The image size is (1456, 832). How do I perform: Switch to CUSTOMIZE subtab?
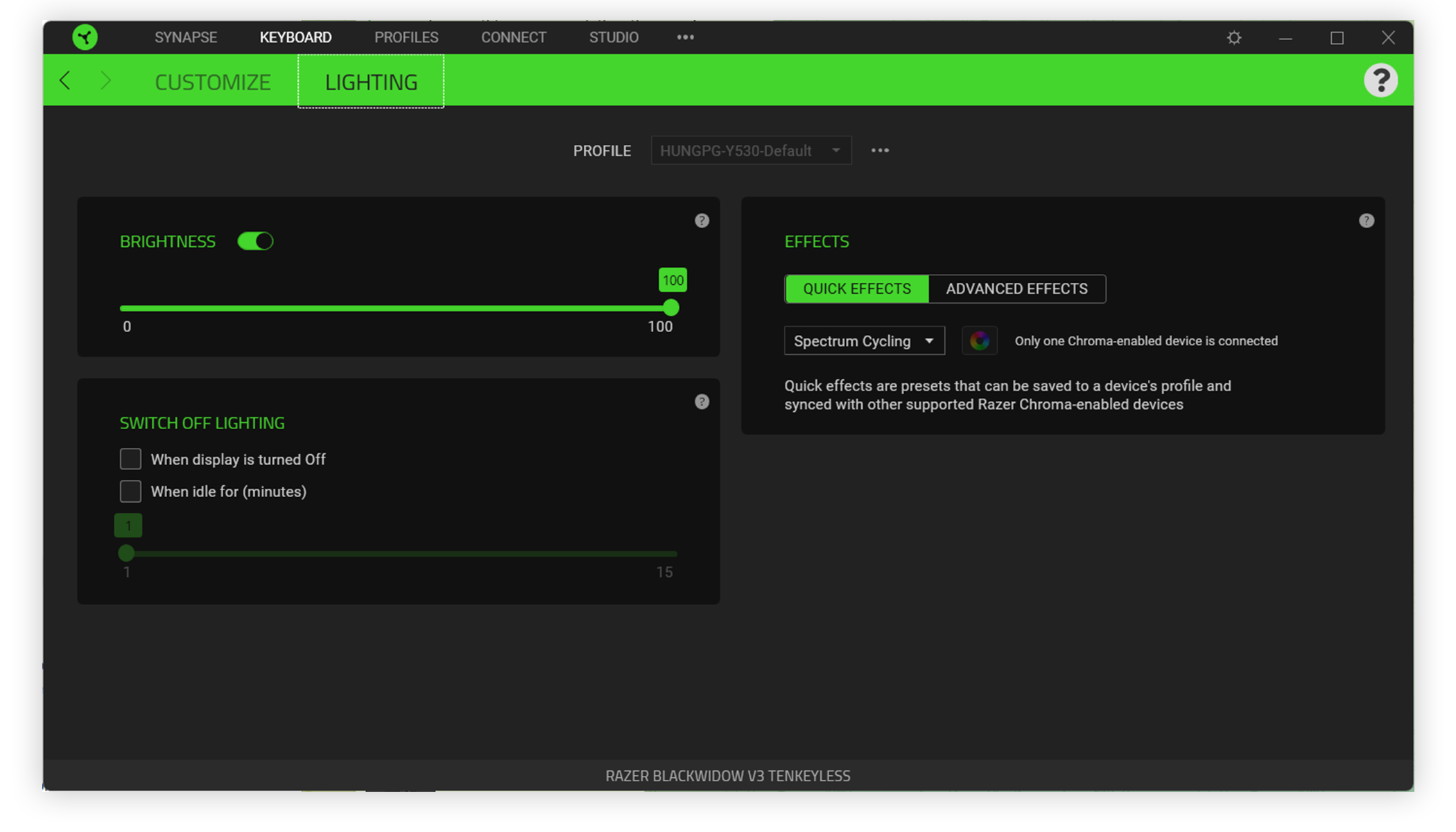[x=212, y=82]
